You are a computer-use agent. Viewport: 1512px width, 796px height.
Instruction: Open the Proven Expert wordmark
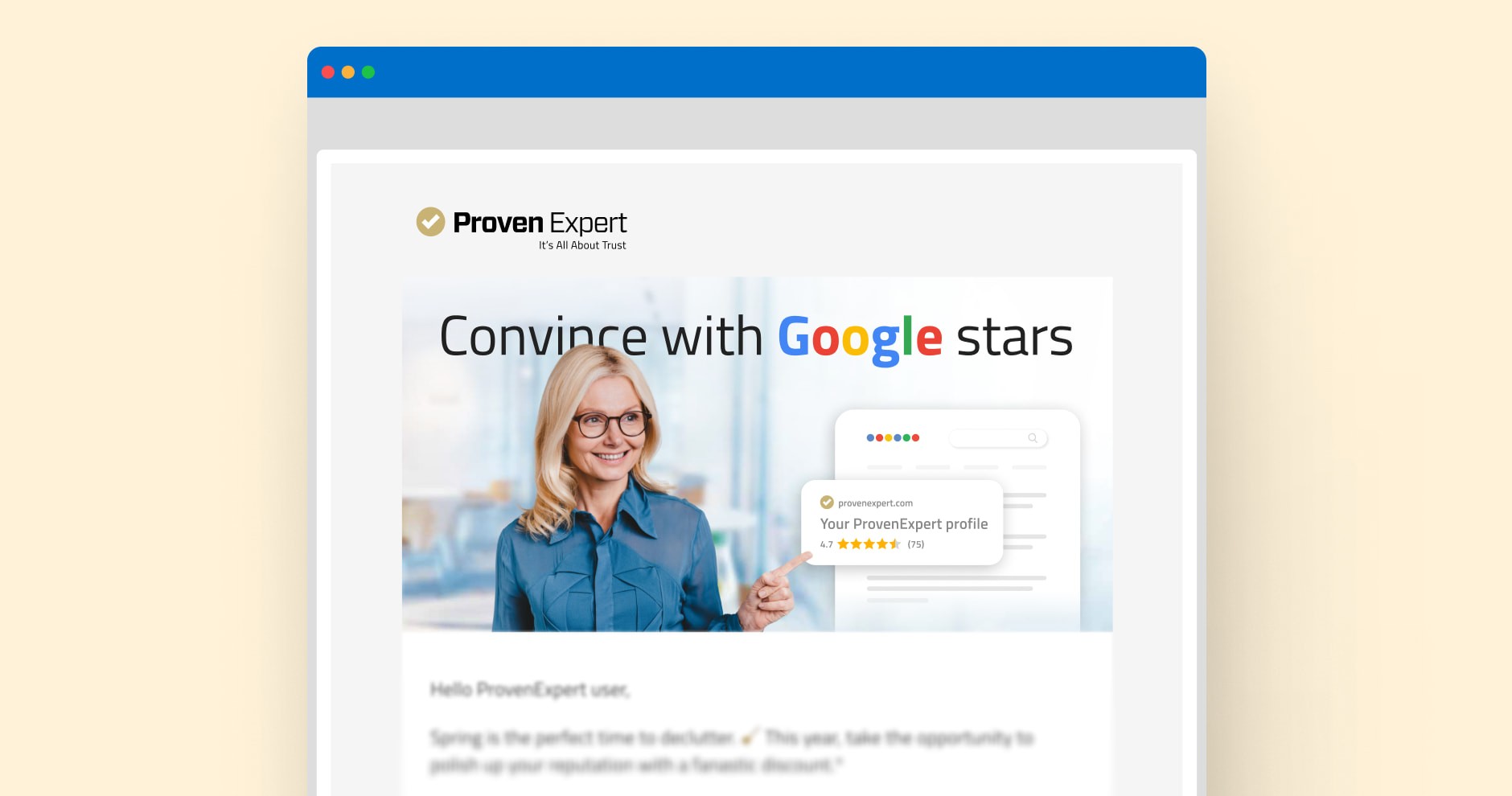pyautogui.click(x=540, y=223)
